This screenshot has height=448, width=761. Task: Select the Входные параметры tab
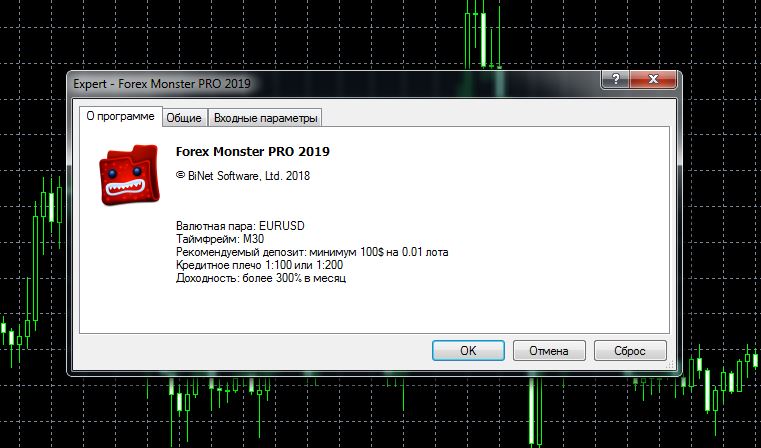click(x=265, y=118)
